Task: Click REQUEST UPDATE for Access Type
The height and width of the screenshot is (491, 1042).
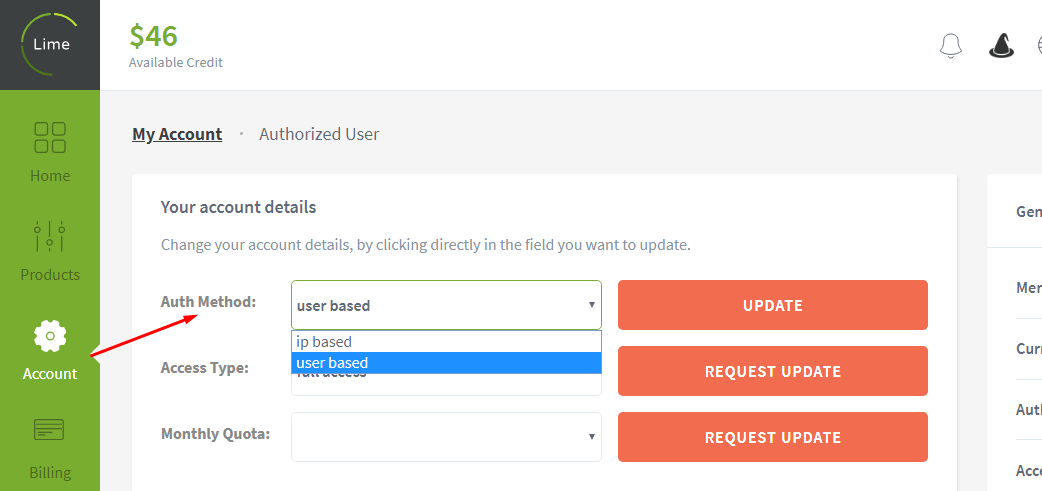Action: (x=772, y=371)
